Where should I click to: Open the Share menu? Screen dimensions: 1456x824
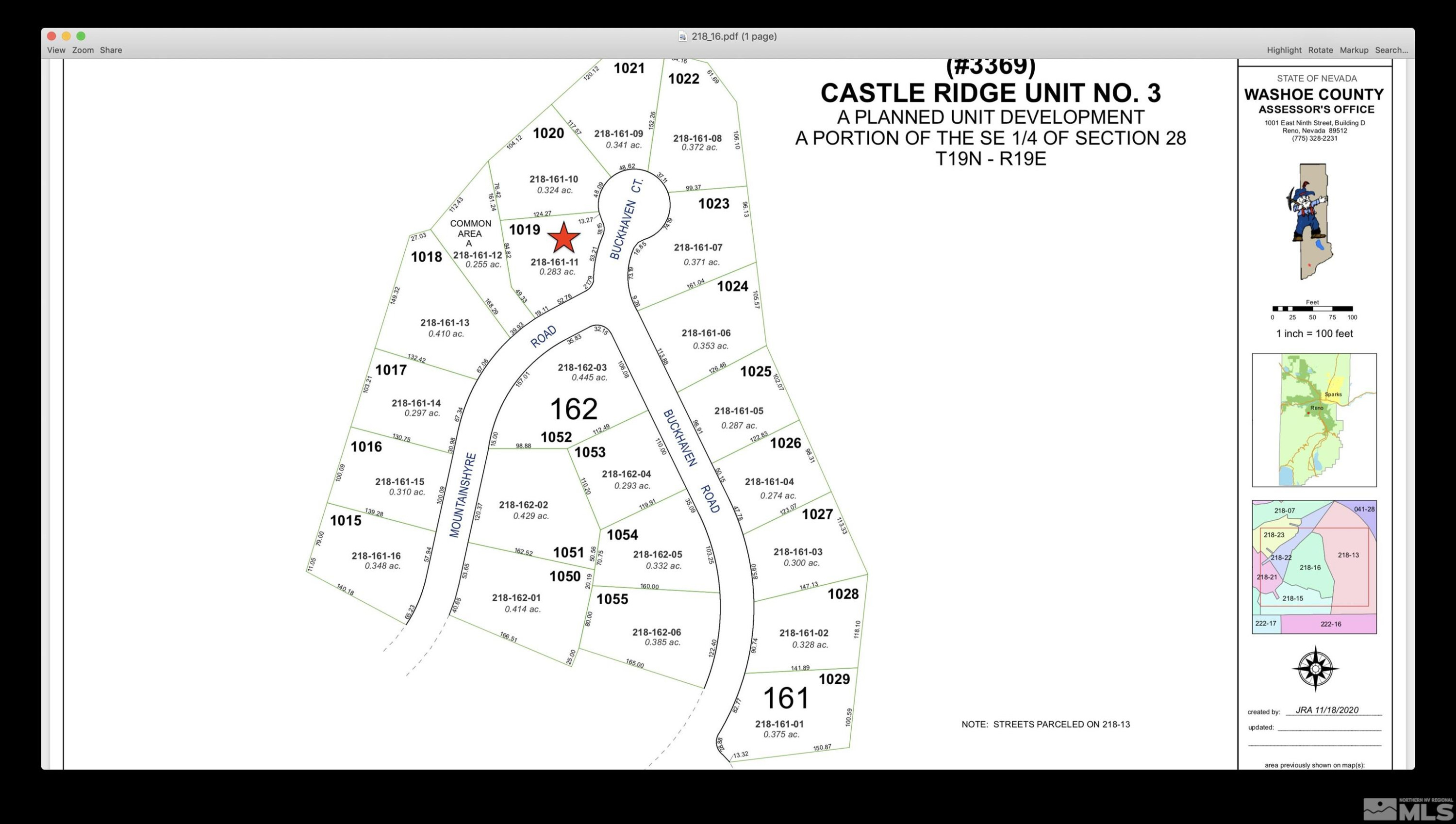coord(111,50)
